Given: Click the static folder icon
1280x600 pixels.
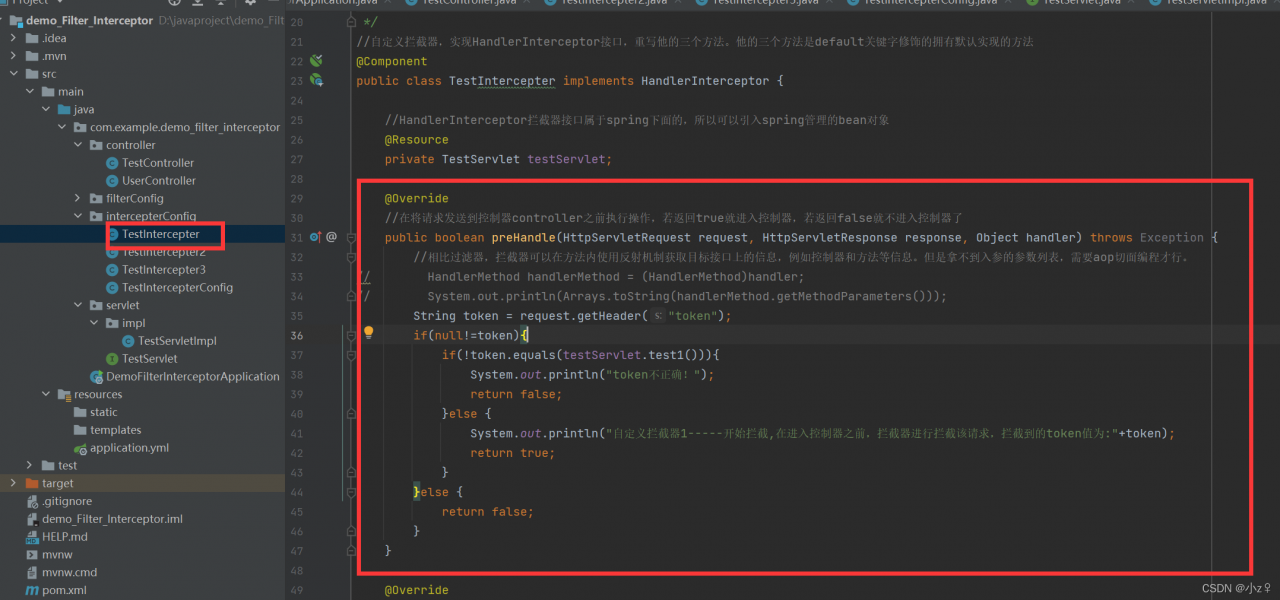Looking at the screenshot, I should pyautogui.click(x=80, y=412).
